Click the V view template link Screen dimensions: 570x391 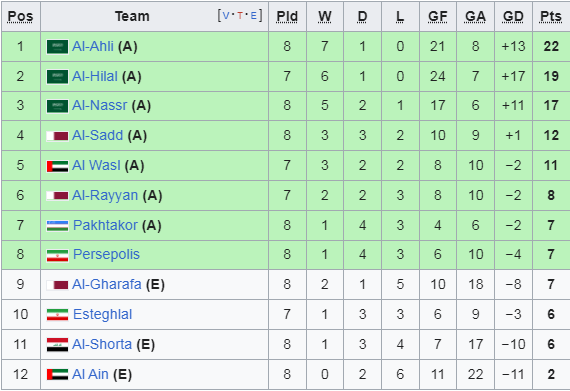click(226, 16)
